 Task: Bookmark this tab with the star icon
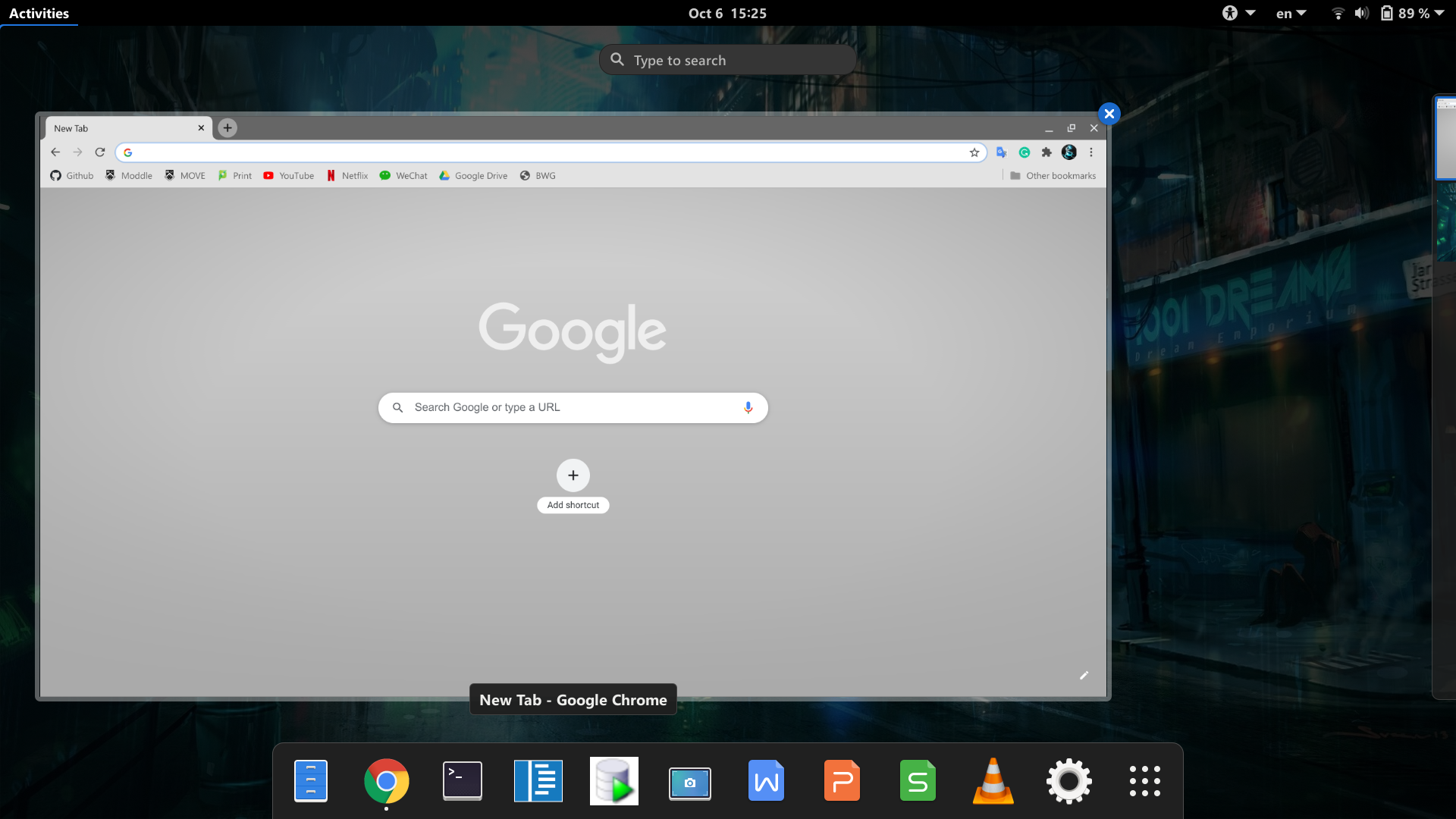coord(974,152)
